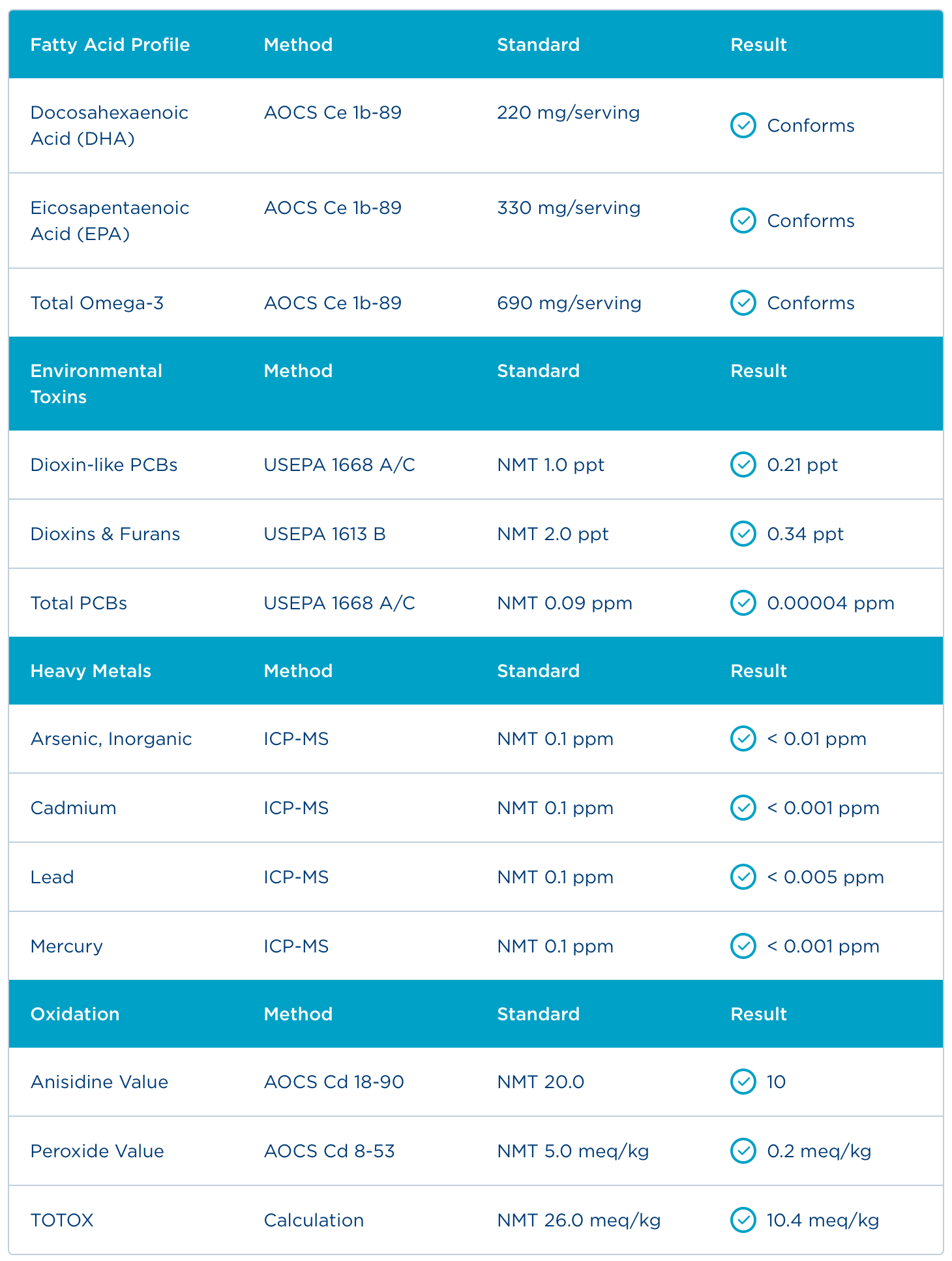The image size is (952, 1261).
Task: Click the Arsenic result checkmark icon
Action: click(x=743, y=738)
